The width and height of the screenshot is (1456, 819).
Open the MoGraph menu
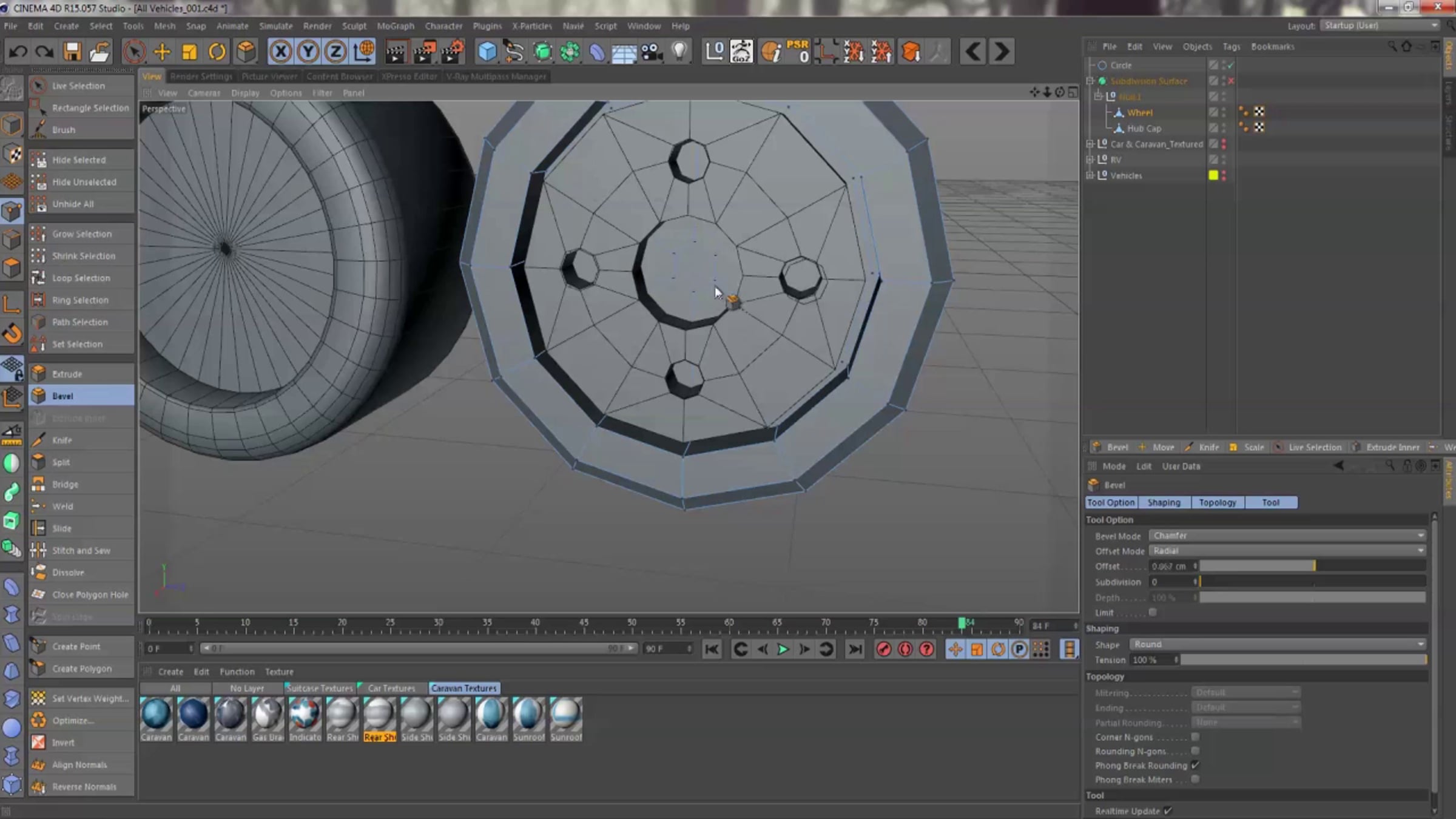pos(396,26)
